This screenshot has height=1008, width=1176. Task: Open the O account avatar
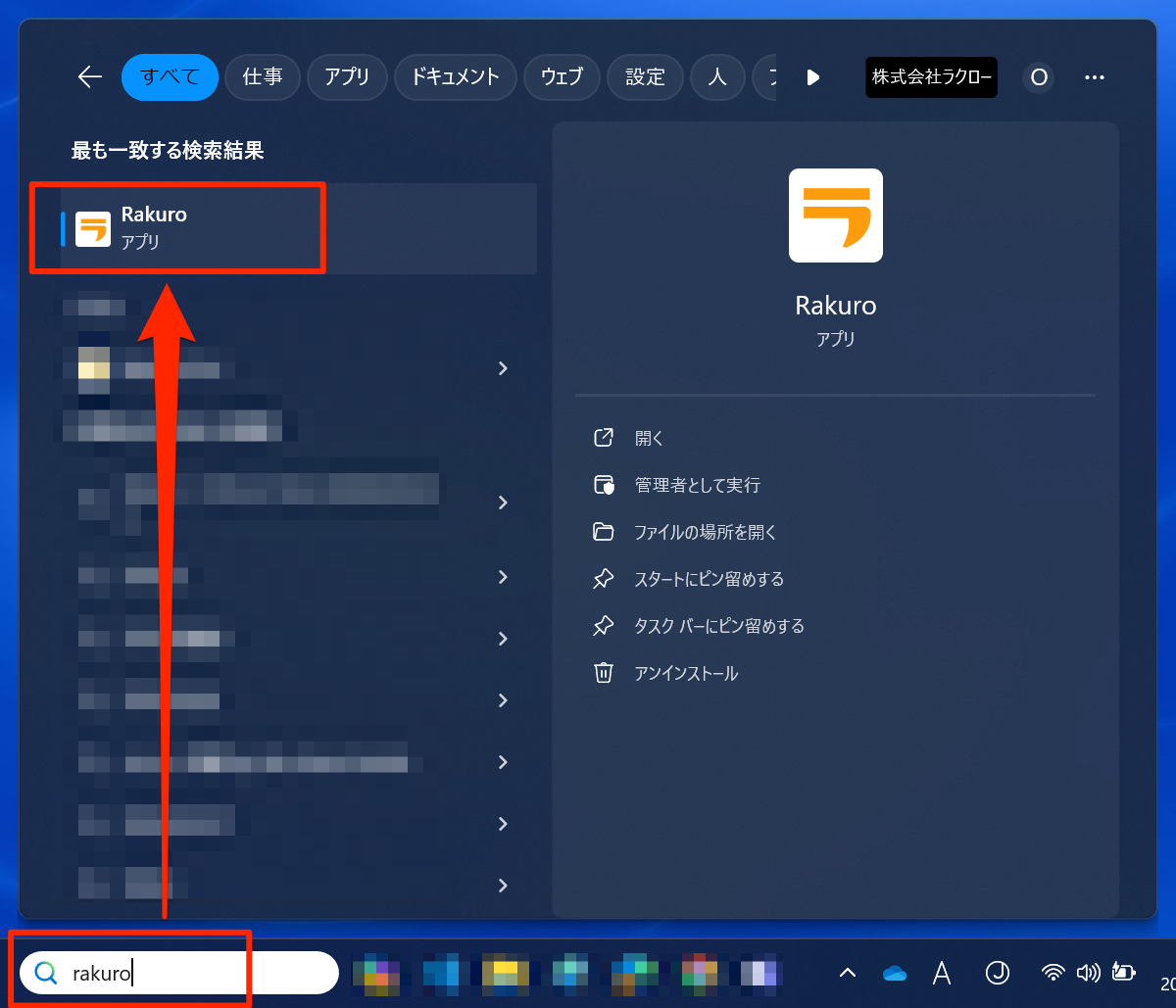[x=1039, y=77]
